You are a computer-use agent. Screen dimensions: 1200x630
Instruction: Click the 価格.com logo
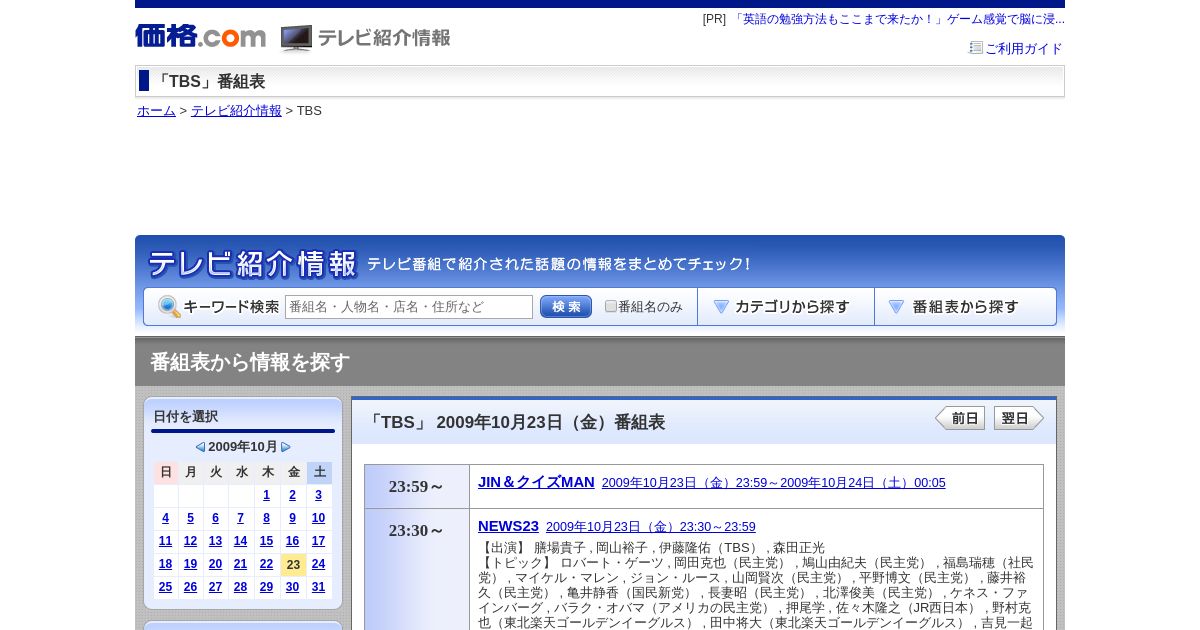(200, 37)
